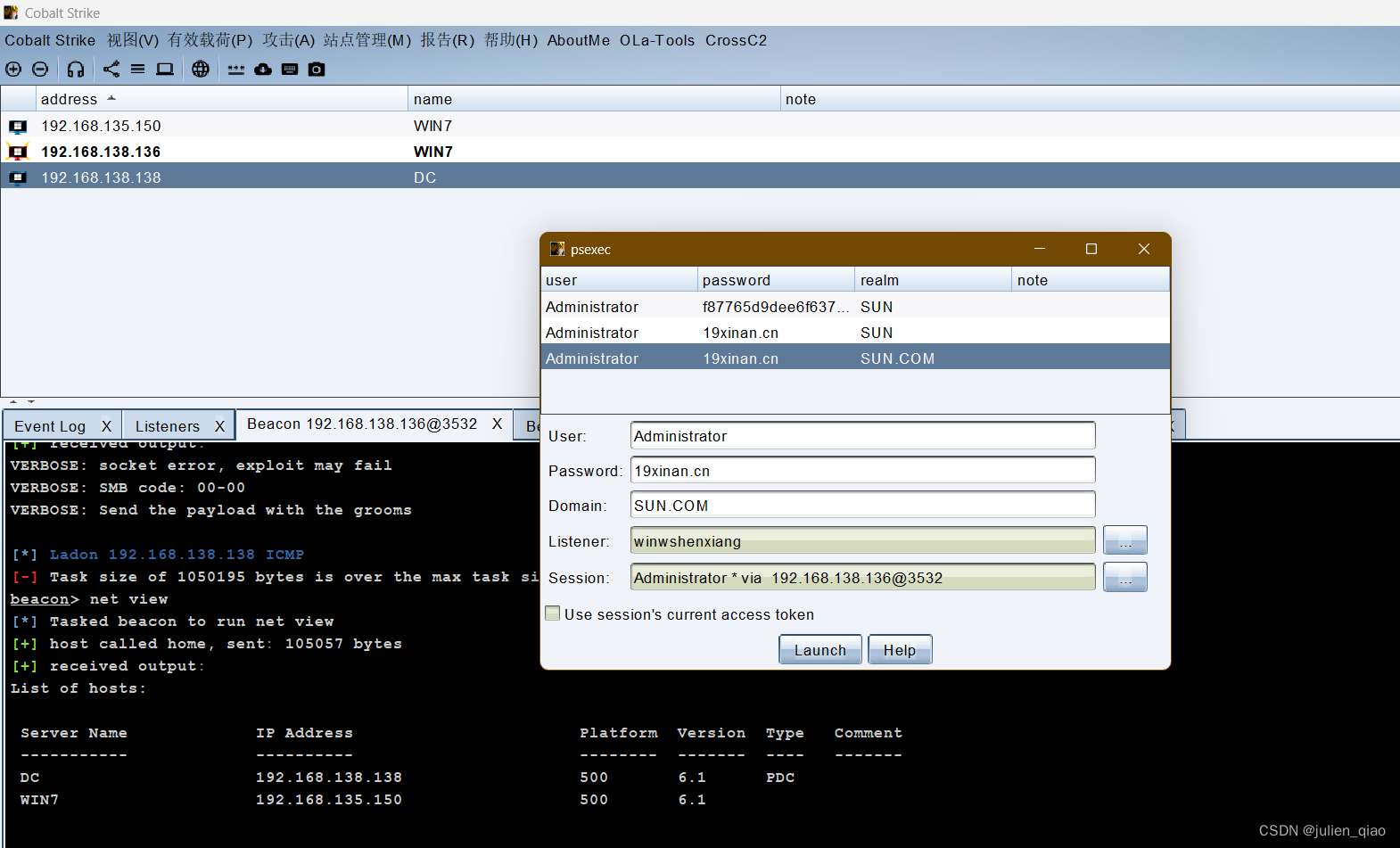
Task: Open the 有效载荷(P) menu
Action: (x=210, y=40)
